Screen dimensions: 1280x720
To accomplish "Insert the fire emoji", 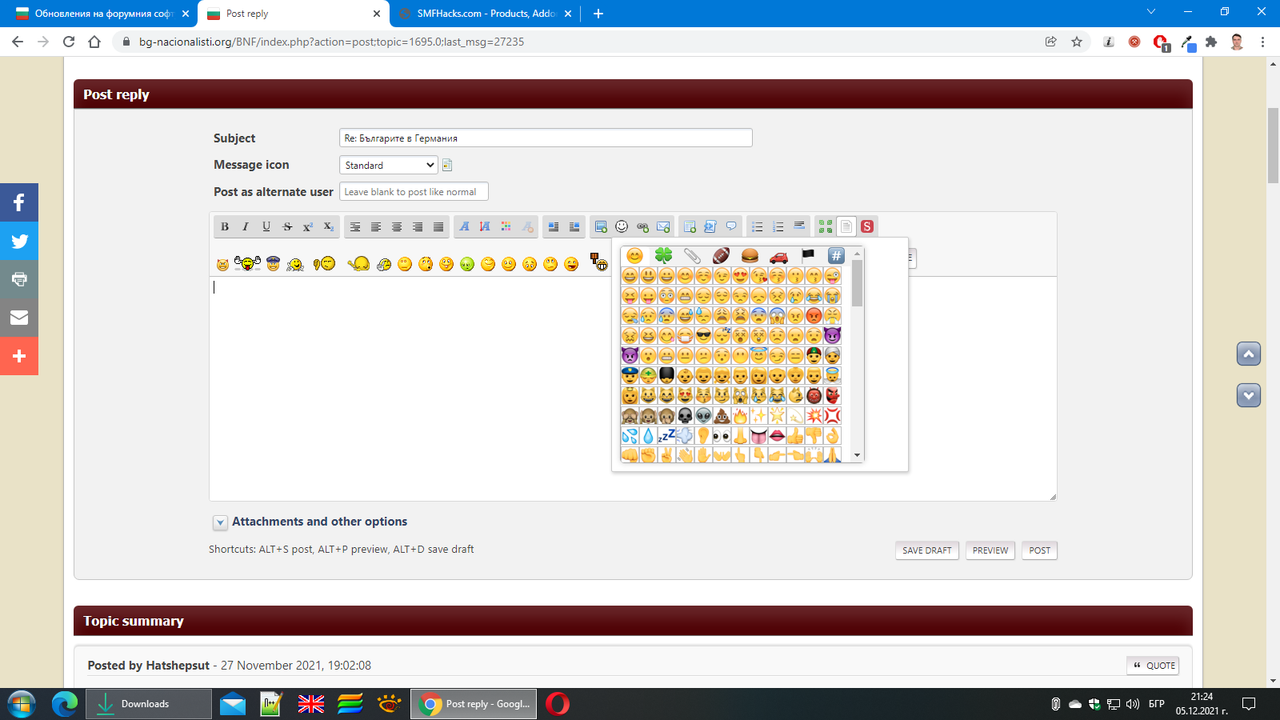I will pos(740,415).
